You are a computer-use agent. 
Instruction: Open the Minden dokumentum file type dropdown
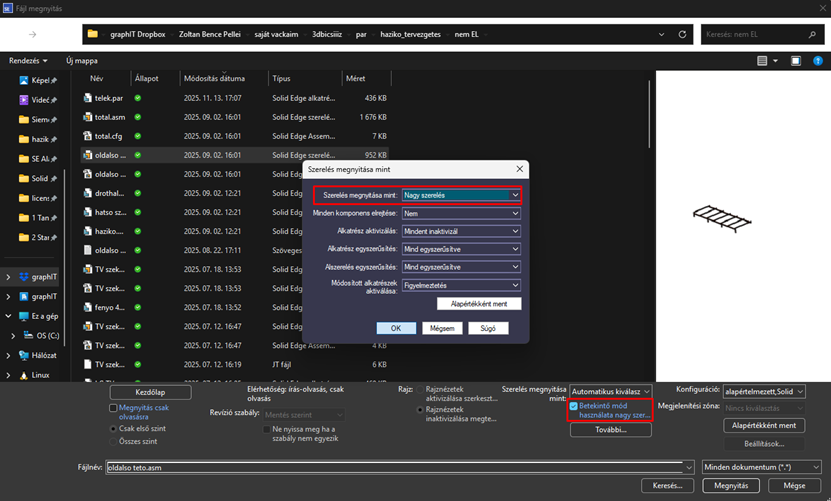click(762, 467)
